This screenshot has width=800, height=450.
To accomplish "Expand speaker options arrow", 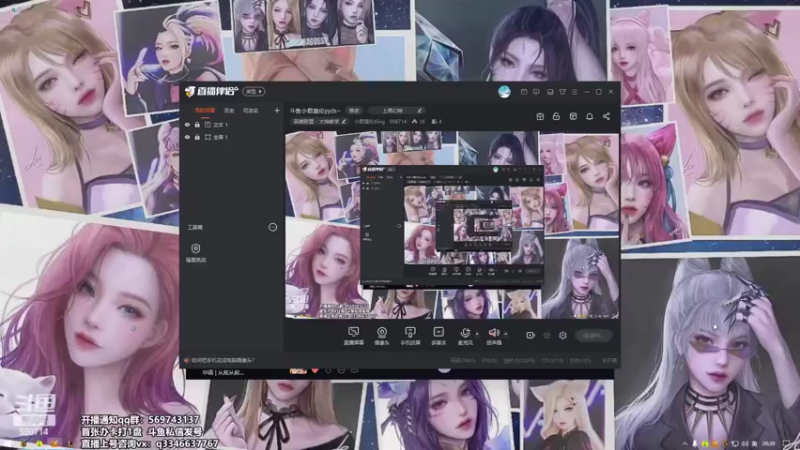I will tap(506, 335).
